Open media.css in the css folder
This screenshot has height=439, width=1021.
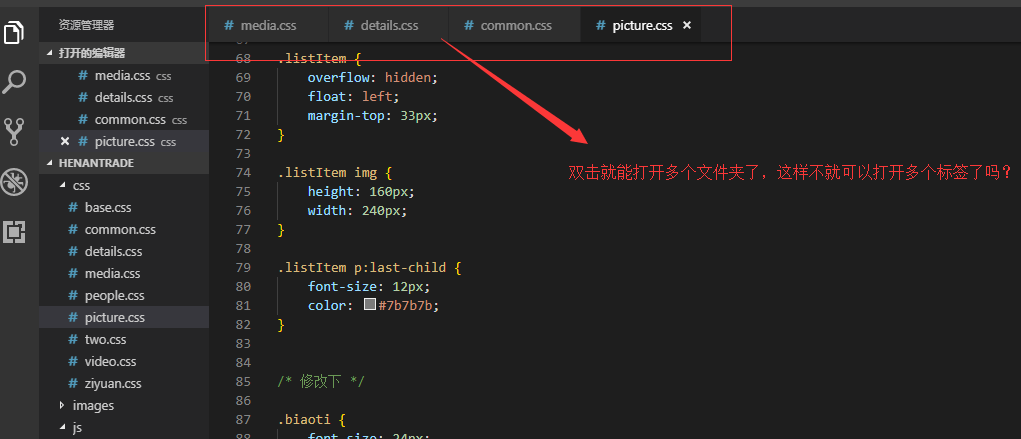tap(124, 274)
